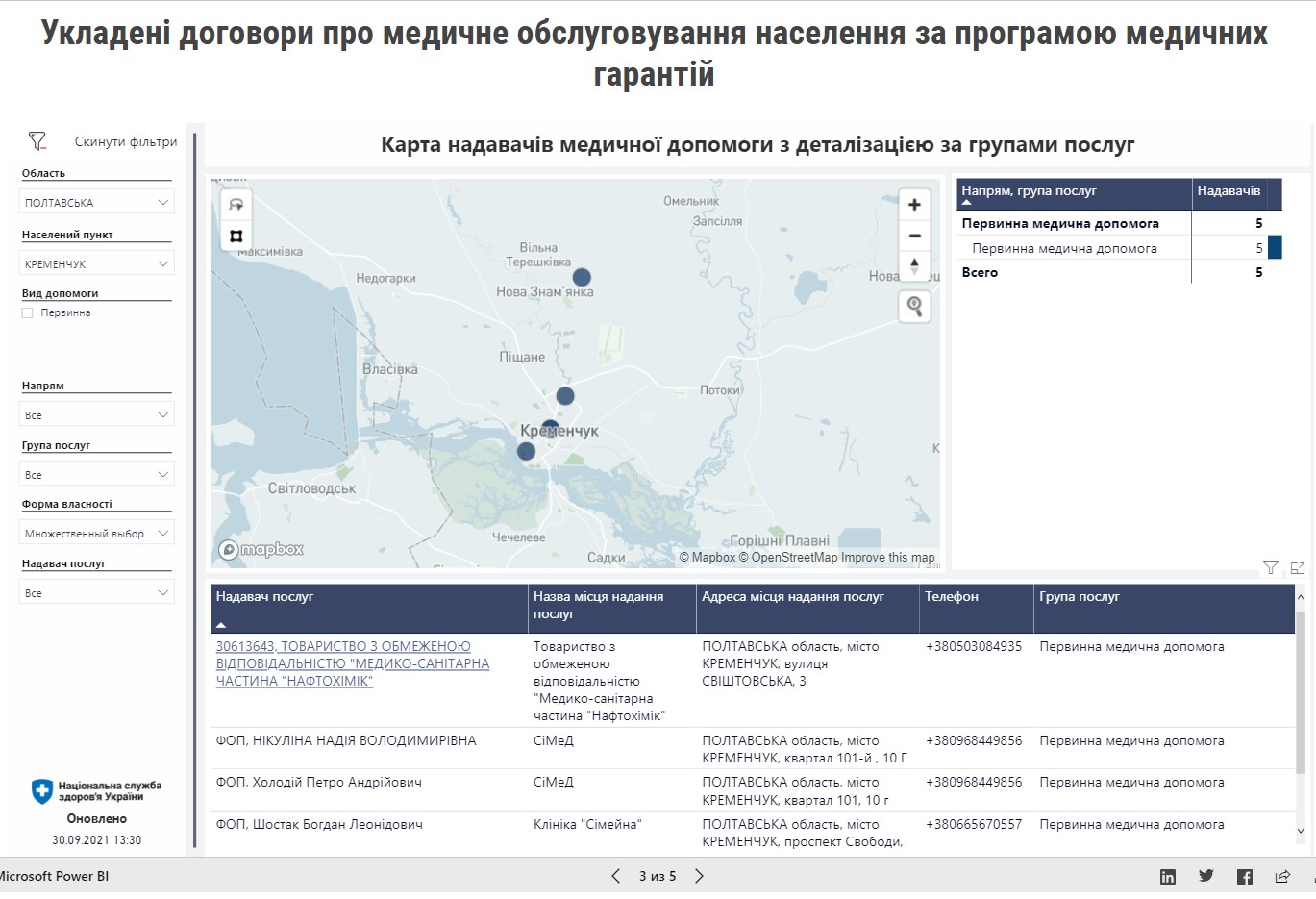Image resolution: width=1316 pixels, height=899 pixels.
Task: Zoom out on the map
Action: pyautogui.click(x=914, y=236)
